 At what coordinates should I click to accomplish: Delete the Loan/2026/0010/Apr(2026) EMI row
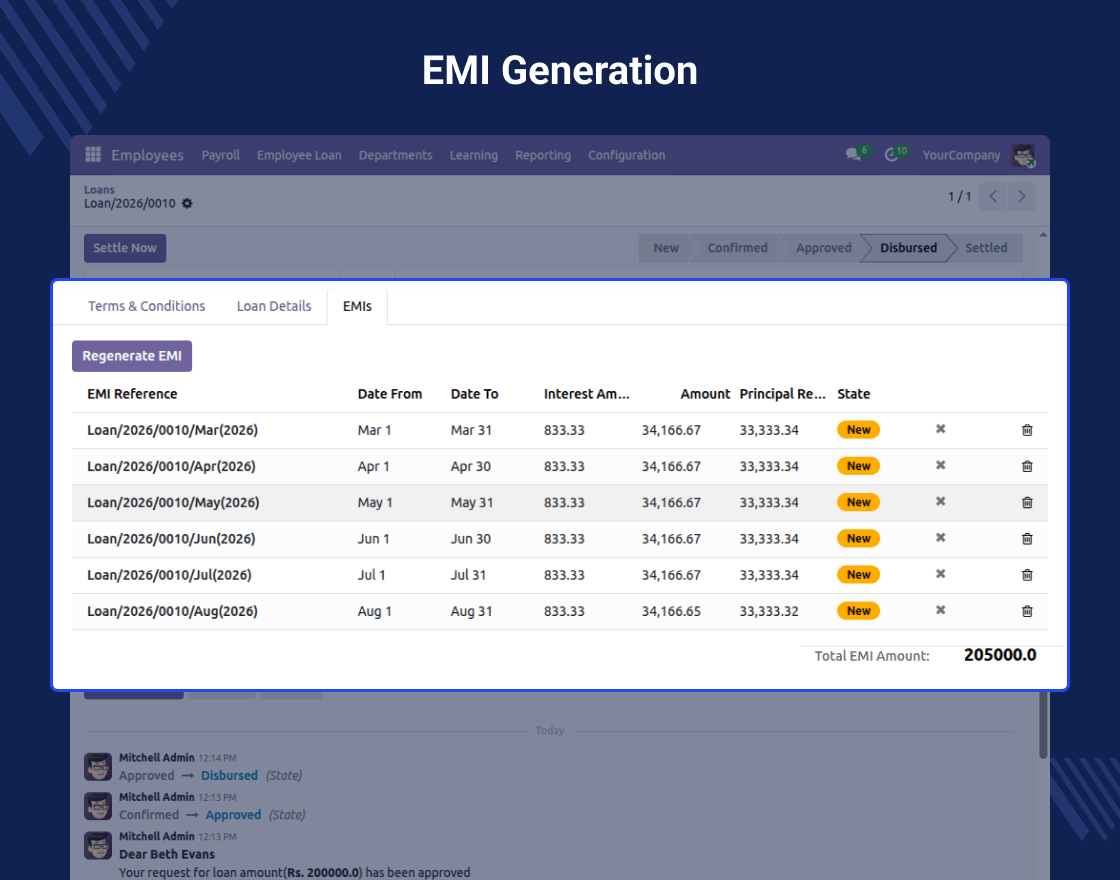click(1027, 466)
